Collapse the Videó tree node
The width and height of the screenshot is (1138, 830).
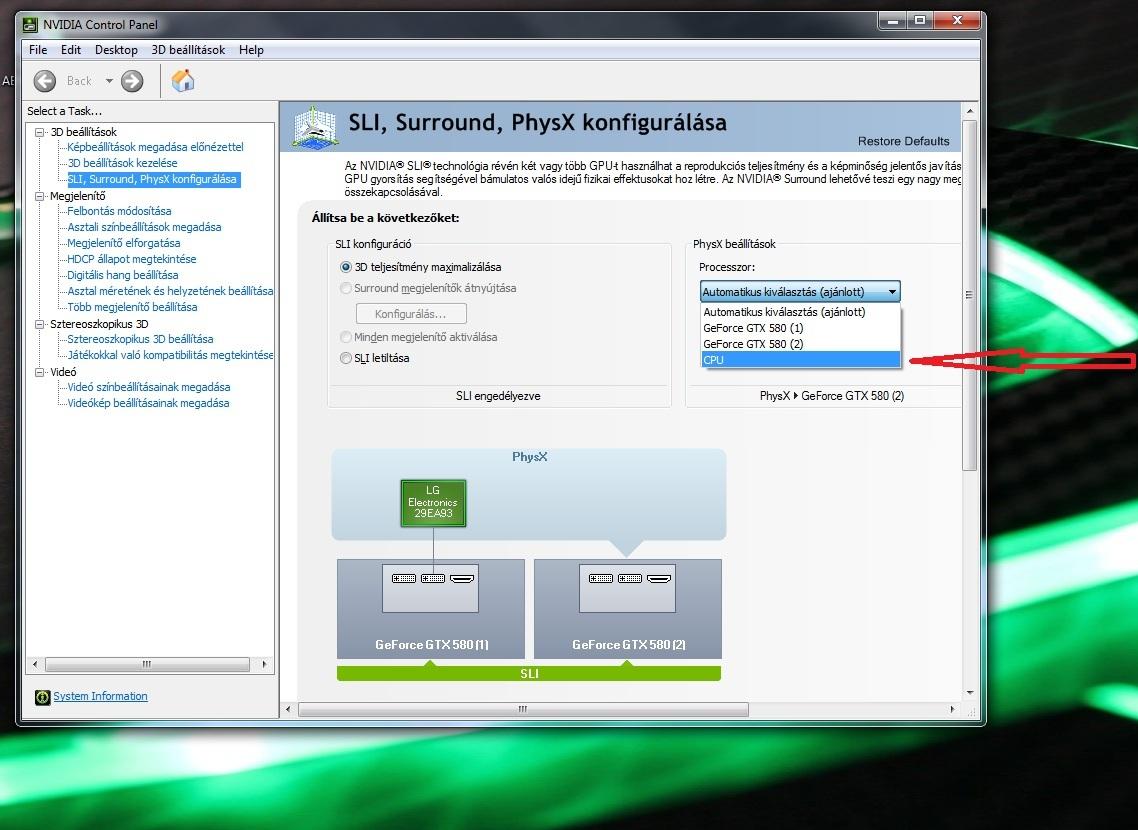coord(40,372)
